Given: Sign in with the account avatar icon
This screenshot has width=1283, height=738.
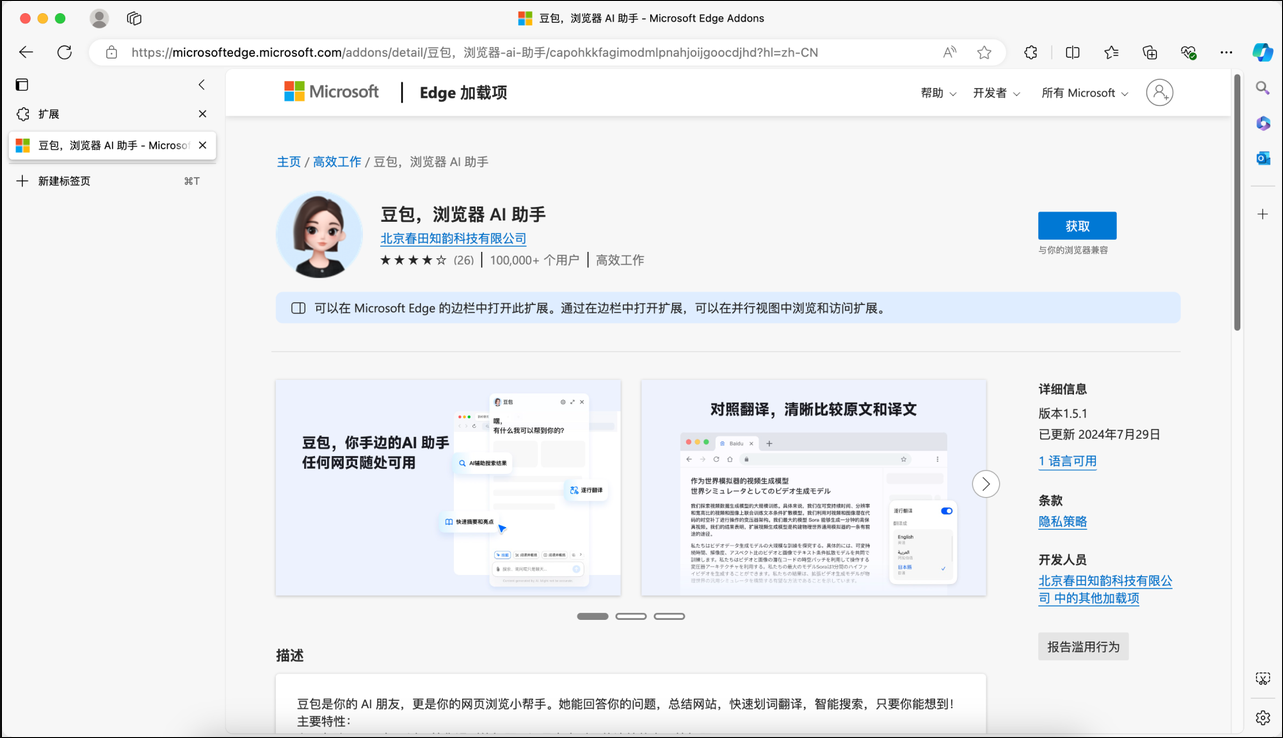Looking at the screenshot, I should pyautogui.click(x=1159, y=93).
